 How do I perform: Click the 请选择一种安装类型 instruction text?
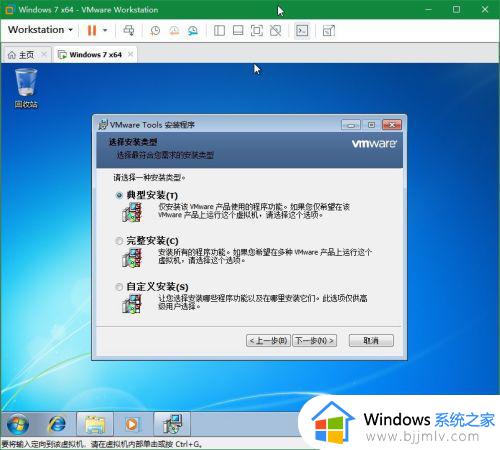pos(149,177)
